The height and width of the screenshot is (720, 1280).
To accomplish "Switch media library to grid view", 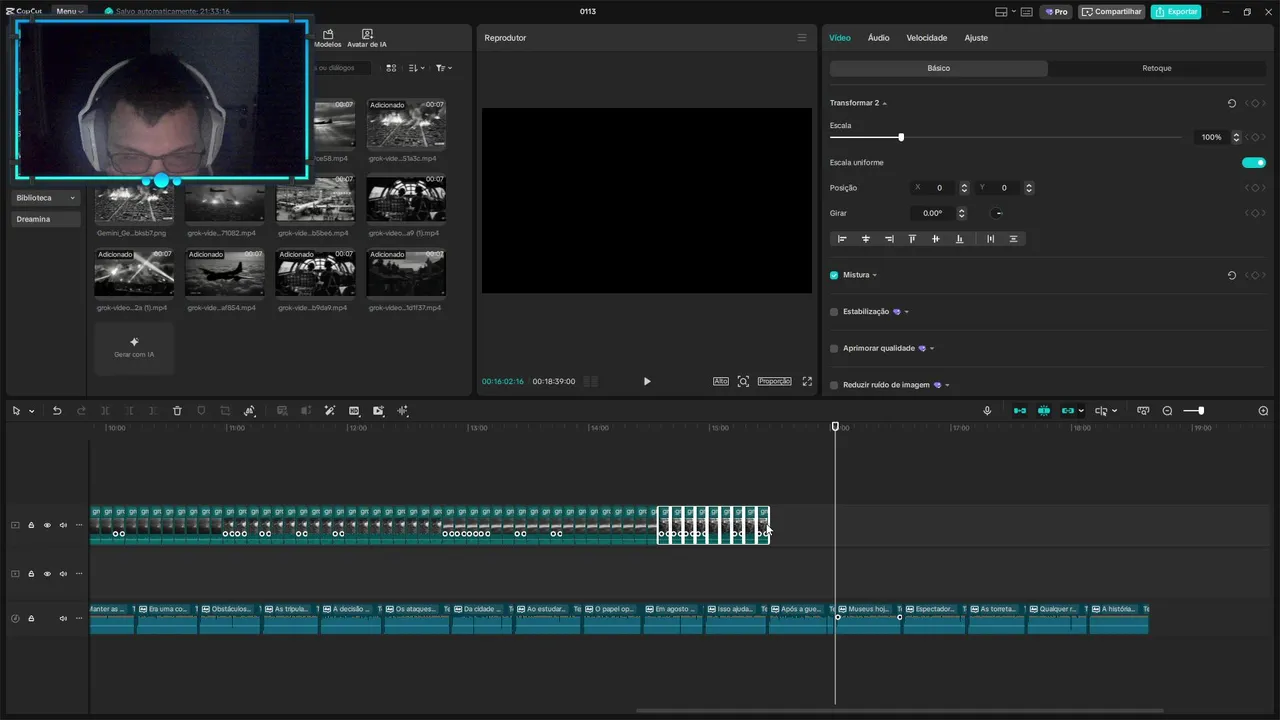I will pyautogui.click(x=391, y=68).
